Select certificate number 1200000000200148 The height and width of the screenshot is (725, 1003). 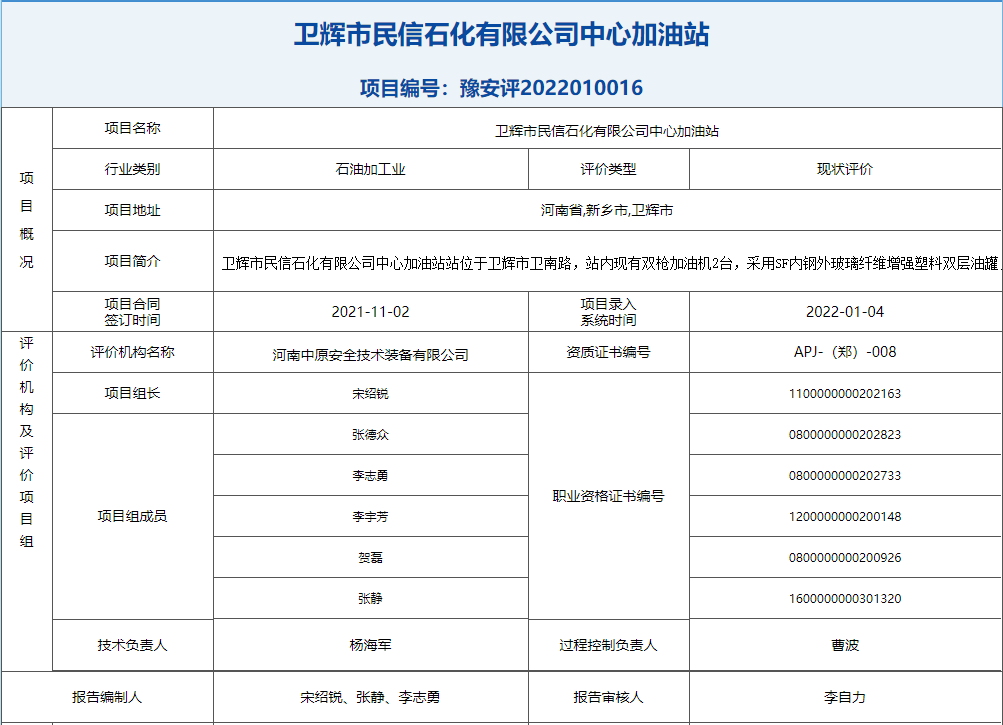pos(845,516)
